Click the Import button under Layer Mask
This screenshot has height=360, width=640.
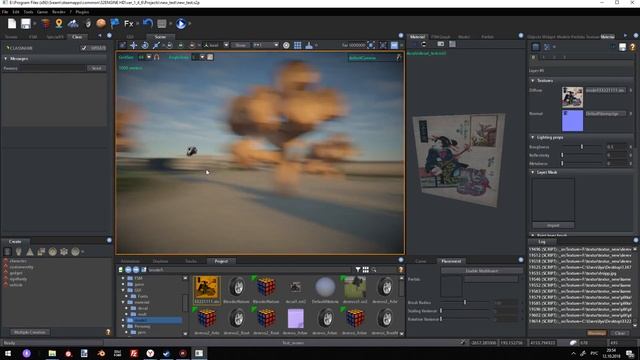pyautogui.click(x=553, y=225)
